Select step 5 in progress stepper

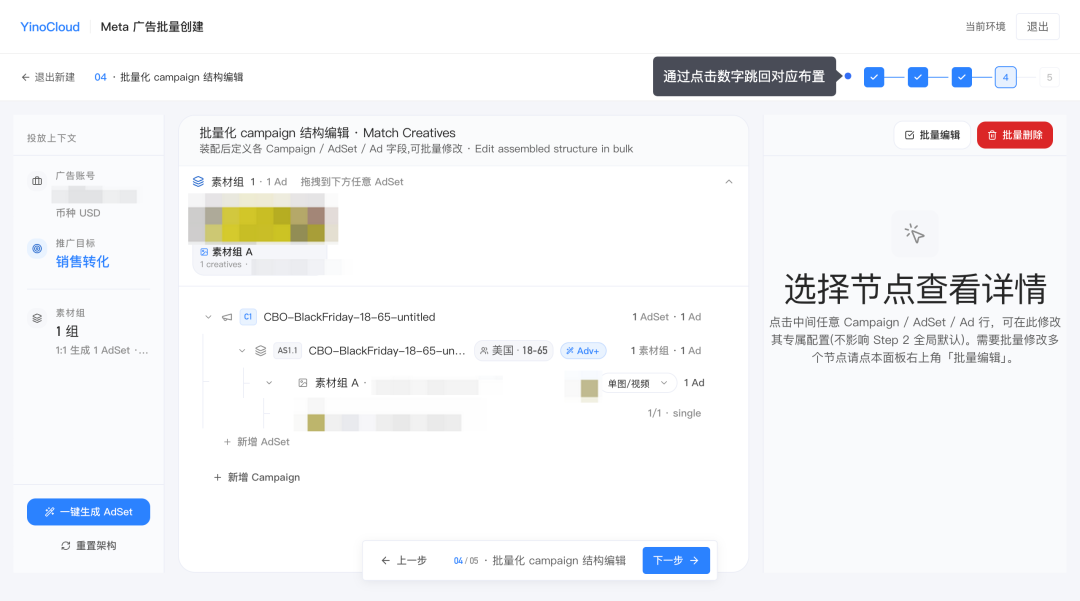(1049, 77)
